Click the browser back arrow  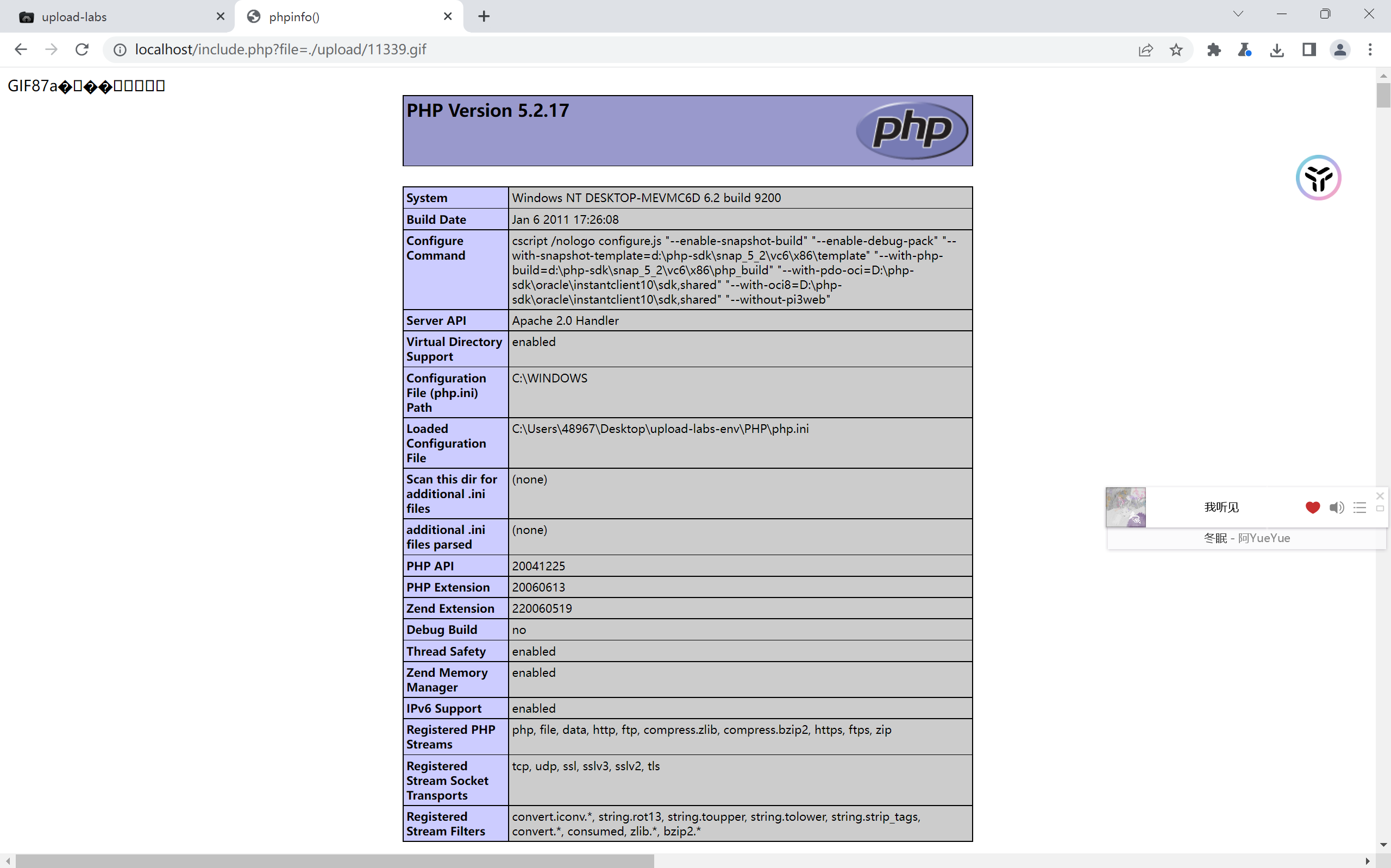point(21,49)
